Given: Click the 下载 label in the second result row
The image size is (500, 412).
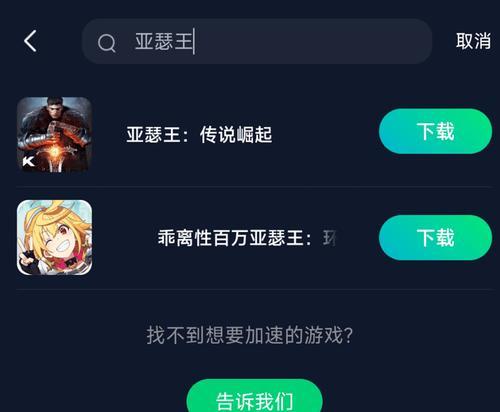Looking at the screenshot, I should coord(435,238).
